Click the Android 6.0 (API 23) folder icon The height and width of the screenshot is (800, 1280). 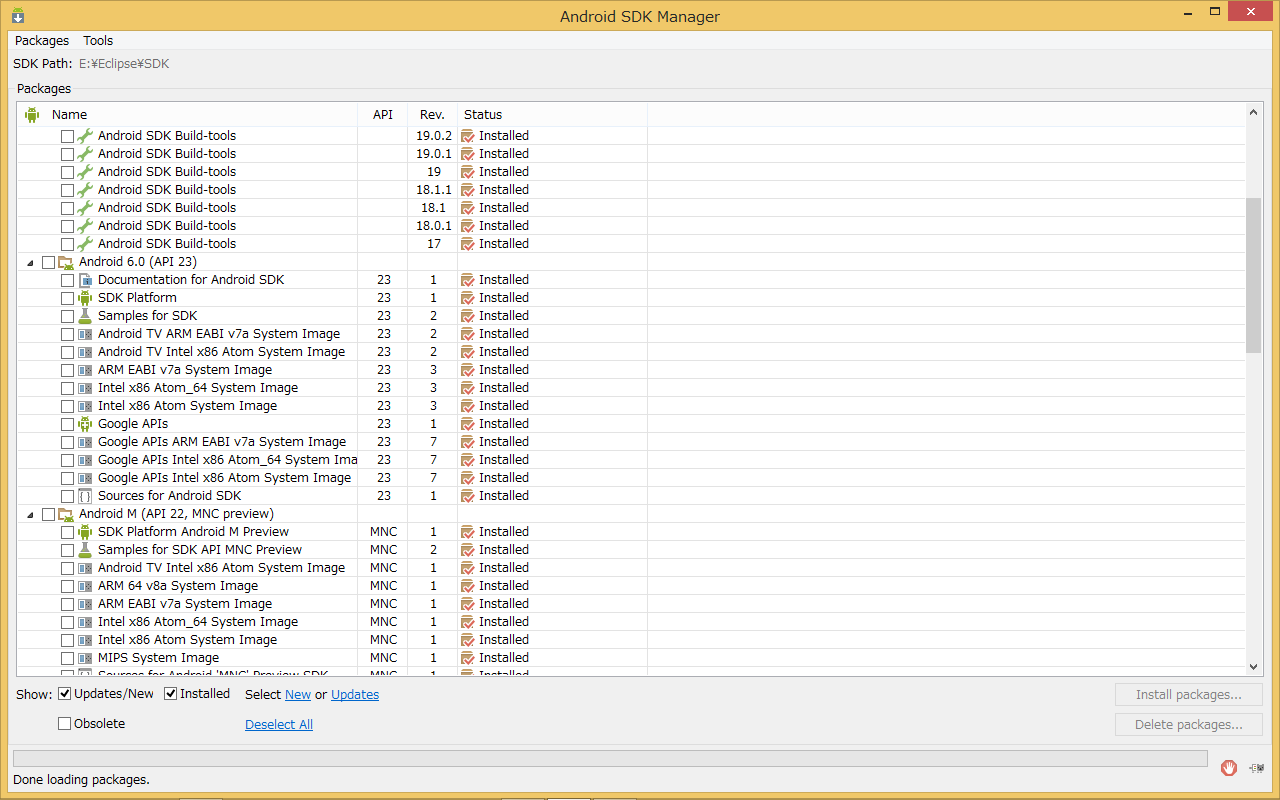coord(66,262)
